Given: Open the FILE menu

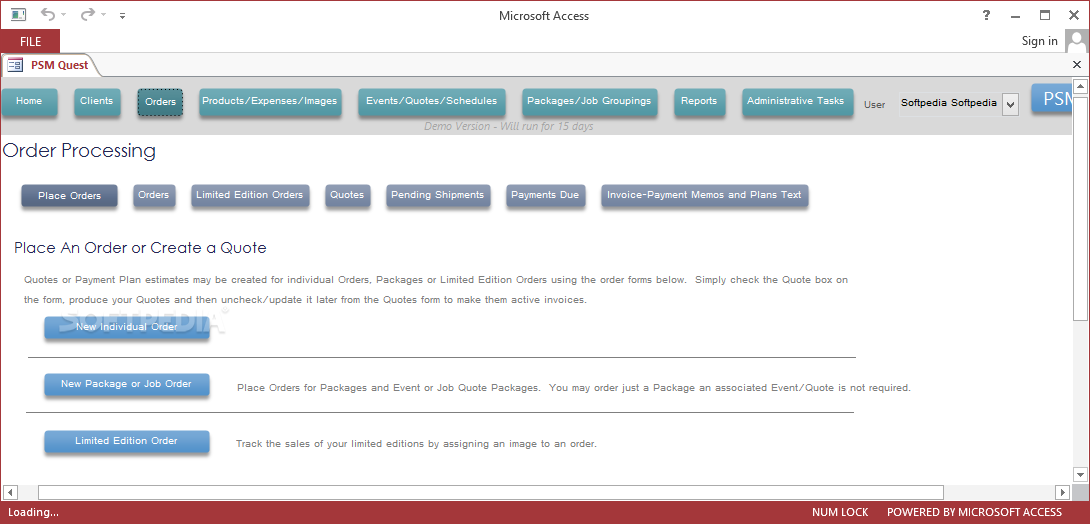Looking at the screenshot, I should coord(30,42).
